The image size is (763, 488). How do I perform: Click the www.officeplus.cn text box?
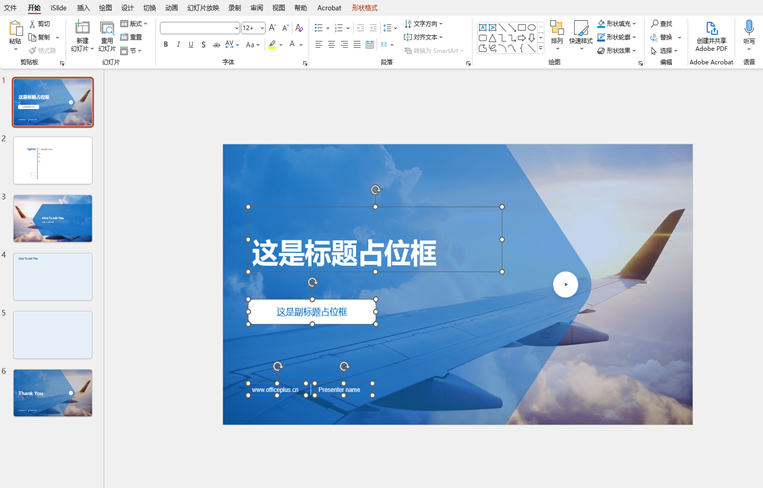(277, 390)
